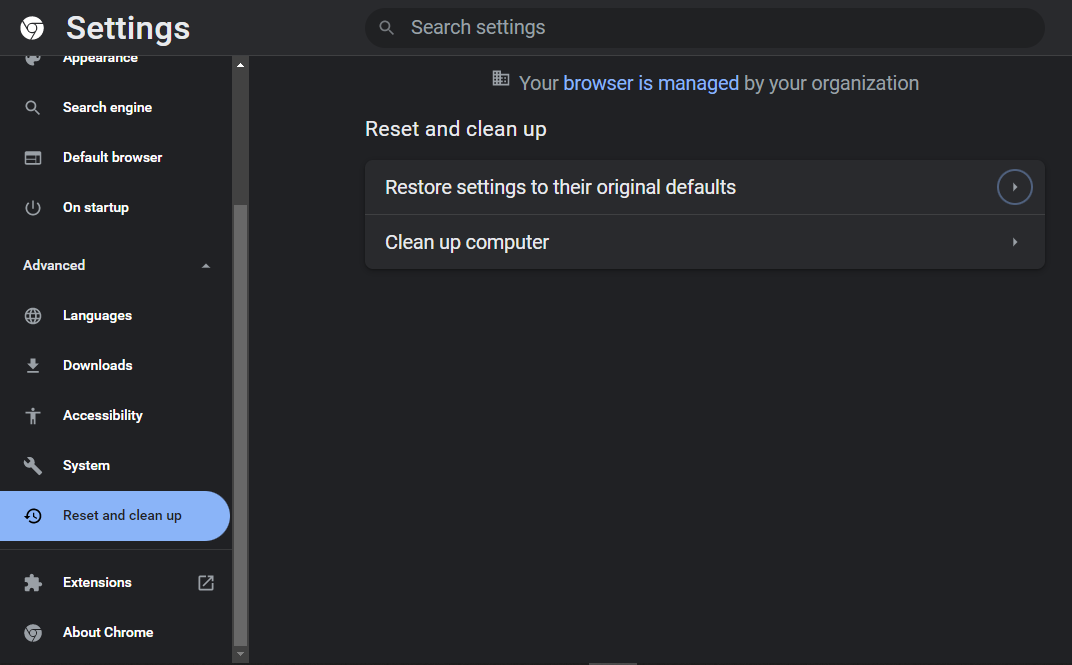Click the magnifier icon in search box
Screen dimensions: 1072x665
(x=386, y=28)
